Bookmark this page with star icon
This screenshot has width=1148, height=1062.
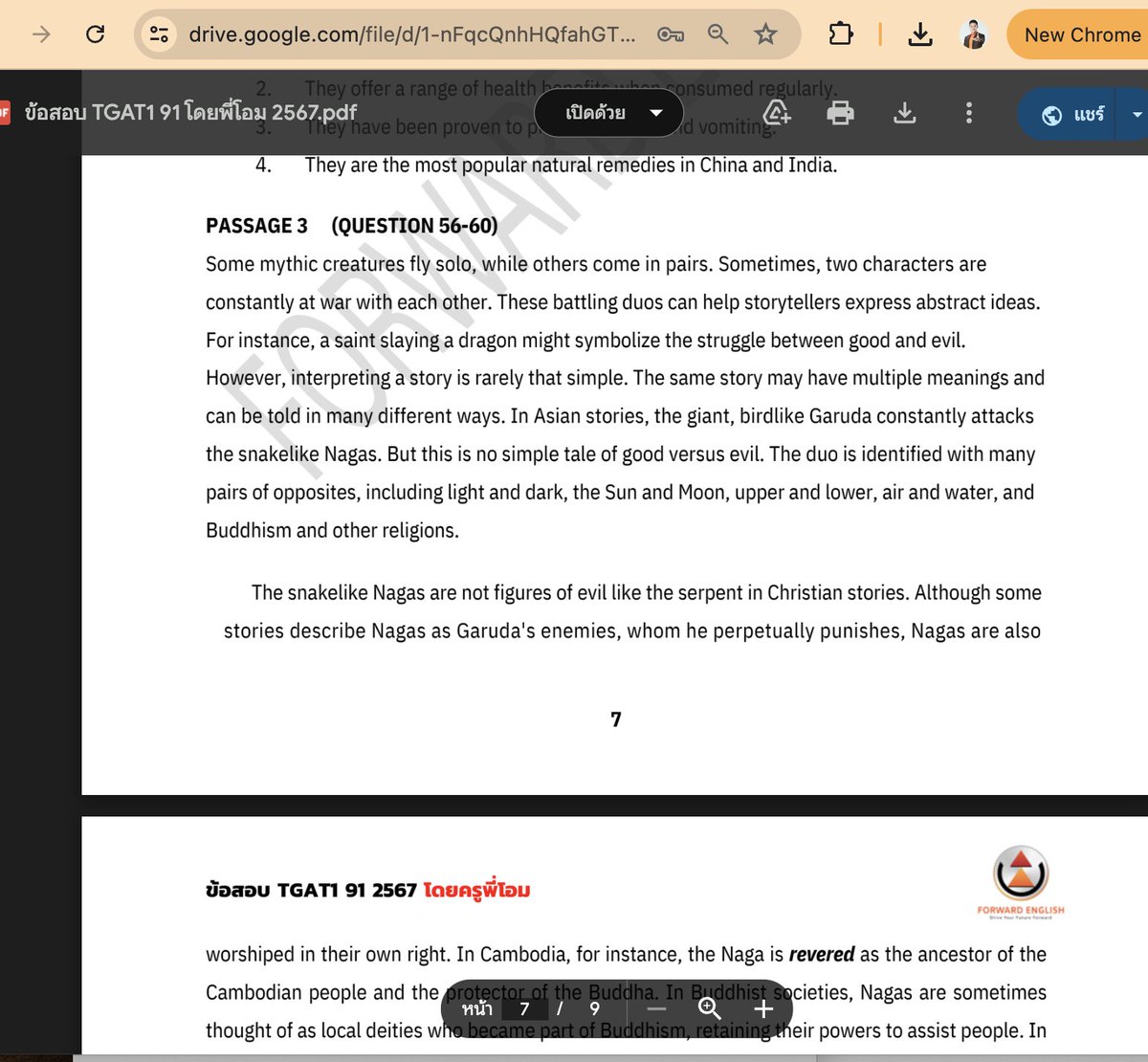(x=765, y=34)
